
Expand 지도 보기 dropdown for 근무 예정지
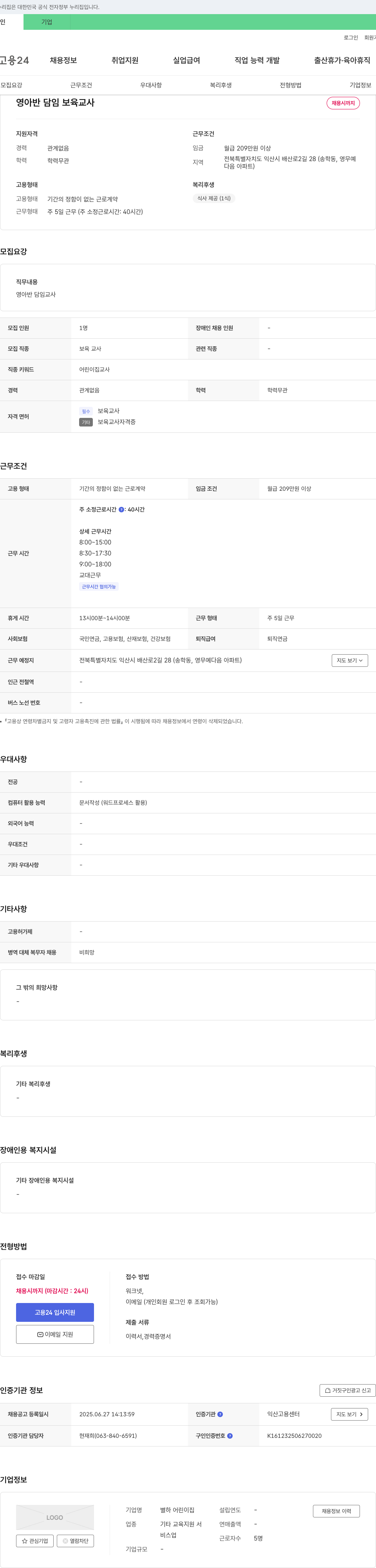[x=350, y=661]
